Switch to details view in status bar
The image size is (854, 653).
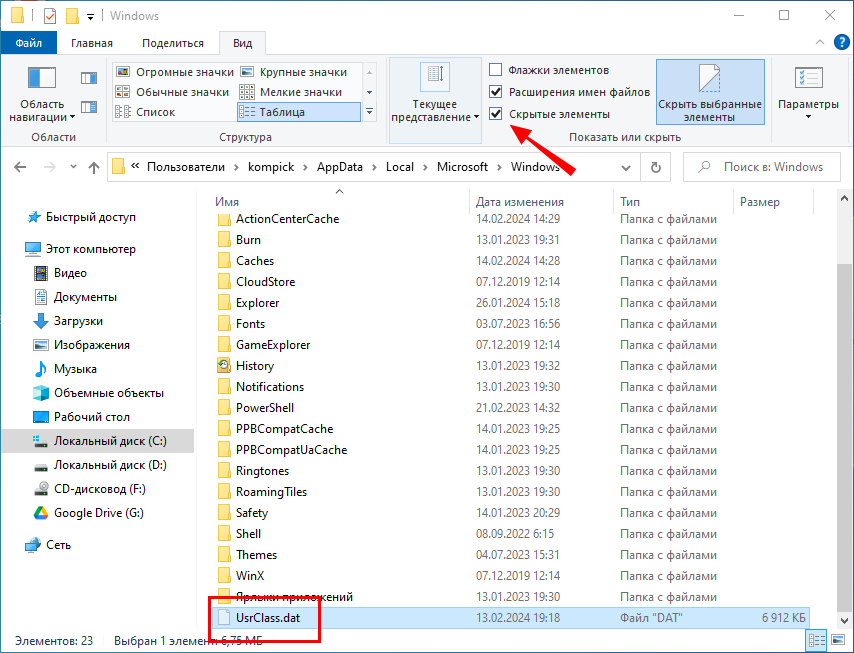[816, 640]
